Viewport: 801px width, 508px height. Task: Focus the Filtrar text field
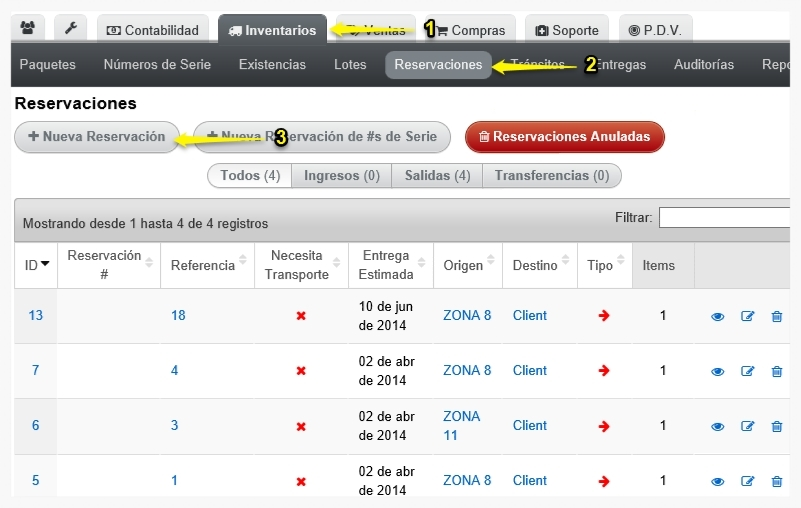point(724,218)
